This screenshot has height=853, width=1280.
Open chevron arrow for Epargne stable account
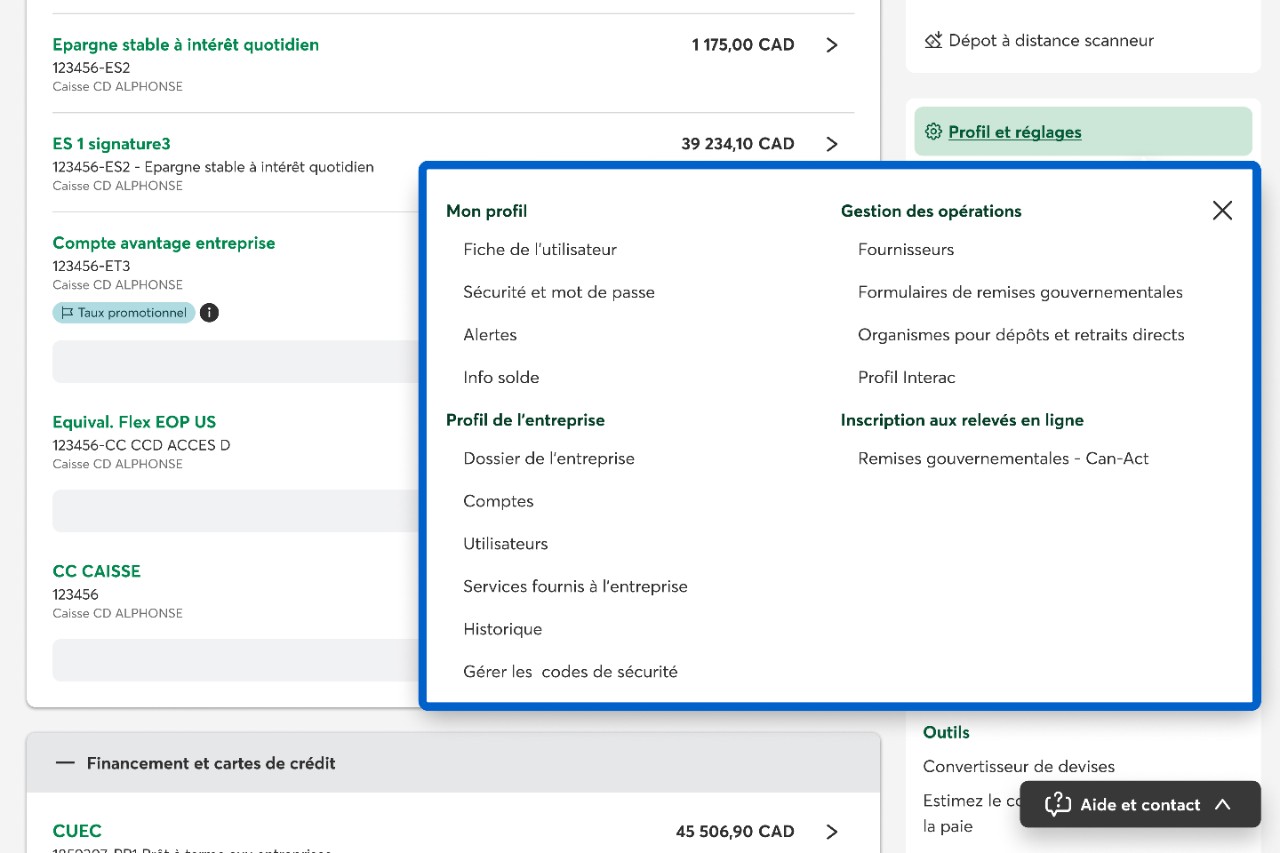coord(831,45)
